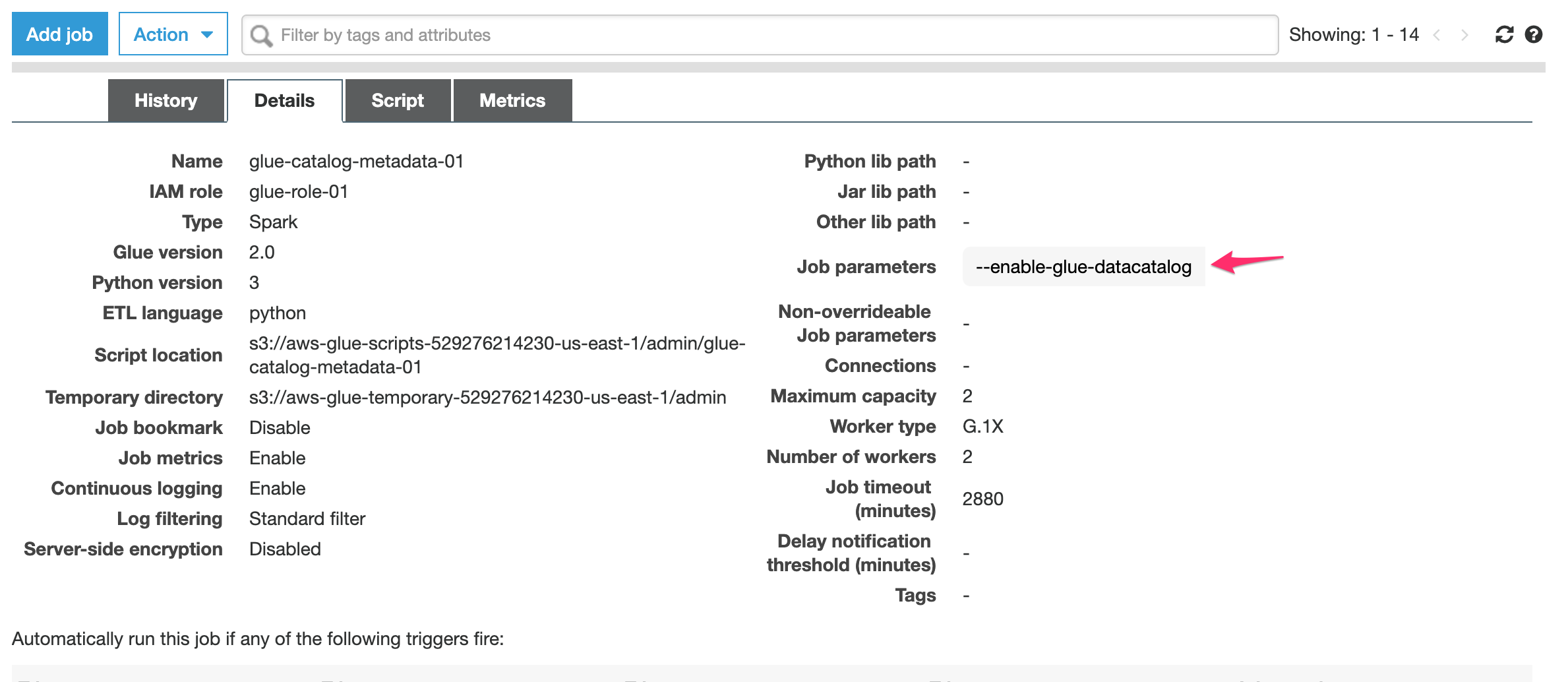Image resolution: width=1568 pixels, height=682 pixels.
Task: Click the Job metrics label
Action: [x=170, y=458]
